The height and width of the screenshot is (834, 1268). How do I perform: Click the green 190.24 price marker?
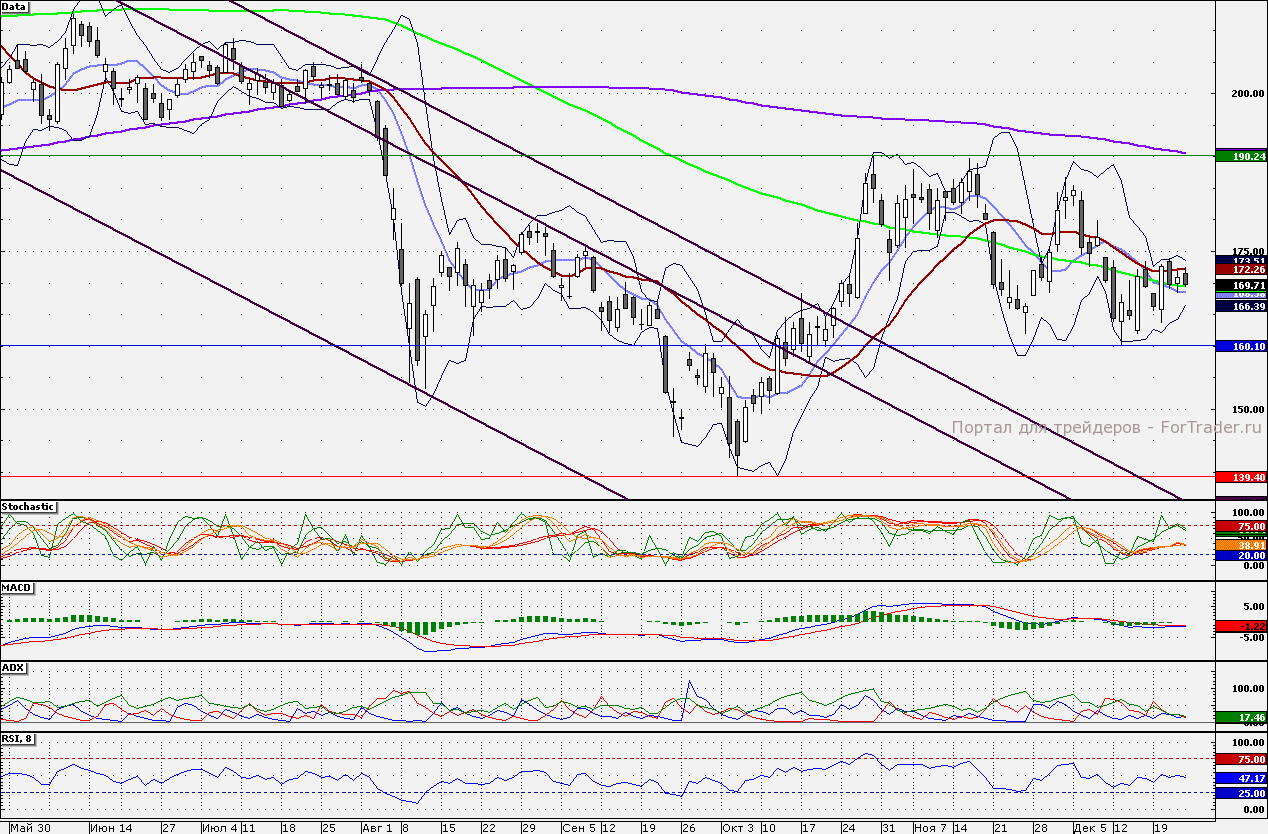[1239, 157]
